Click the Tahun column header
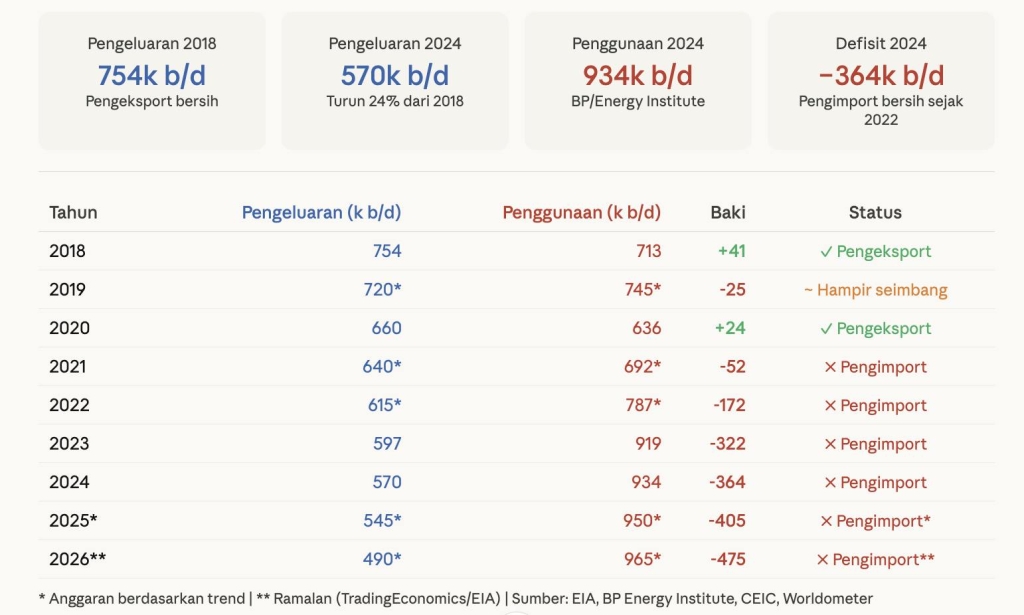 point(73,212)
